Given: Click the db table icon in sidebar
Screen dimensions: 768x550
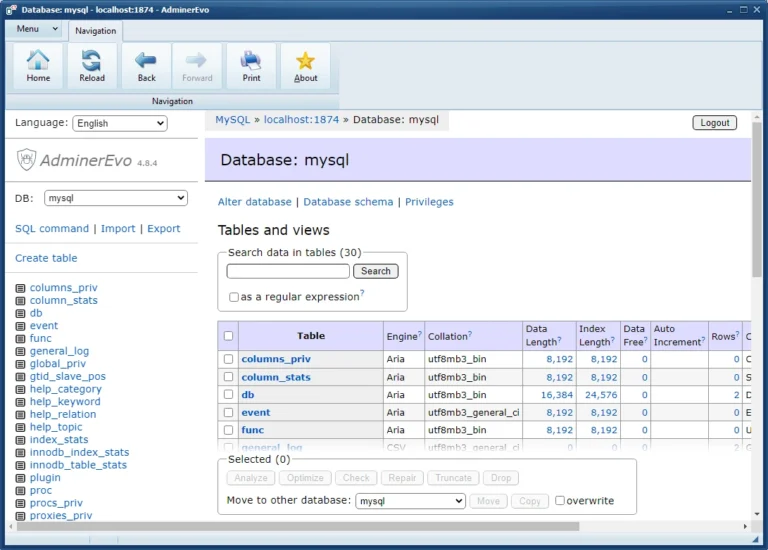Looking at the screenshot, I should pyautogui.click(x=21, y=313).
